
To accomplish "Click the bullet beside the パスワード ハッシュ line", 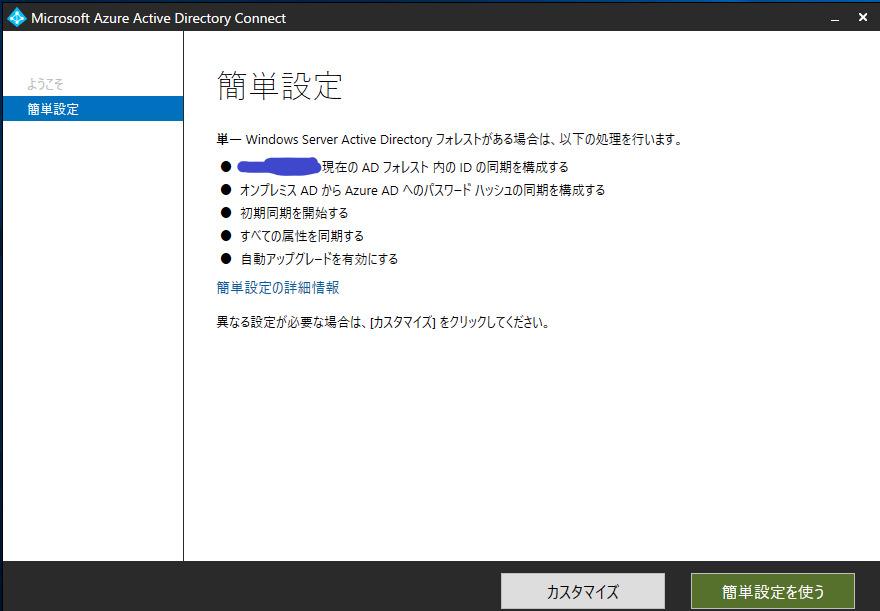I will pyautogui.click(x=226, y=190).
